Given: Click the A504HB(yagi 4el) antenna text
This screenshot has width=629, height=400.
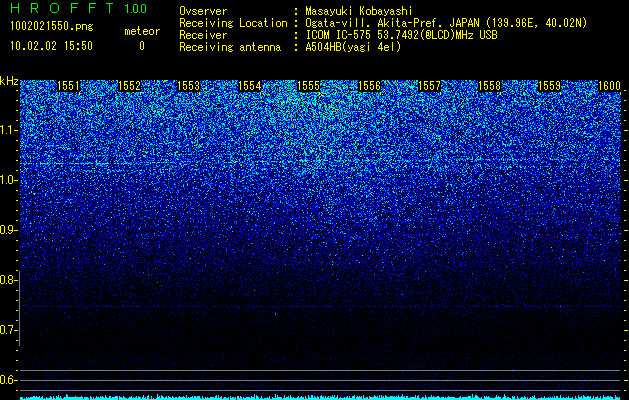Looking at the screenshot, I should pyautogui.click(x=353, y=47).
